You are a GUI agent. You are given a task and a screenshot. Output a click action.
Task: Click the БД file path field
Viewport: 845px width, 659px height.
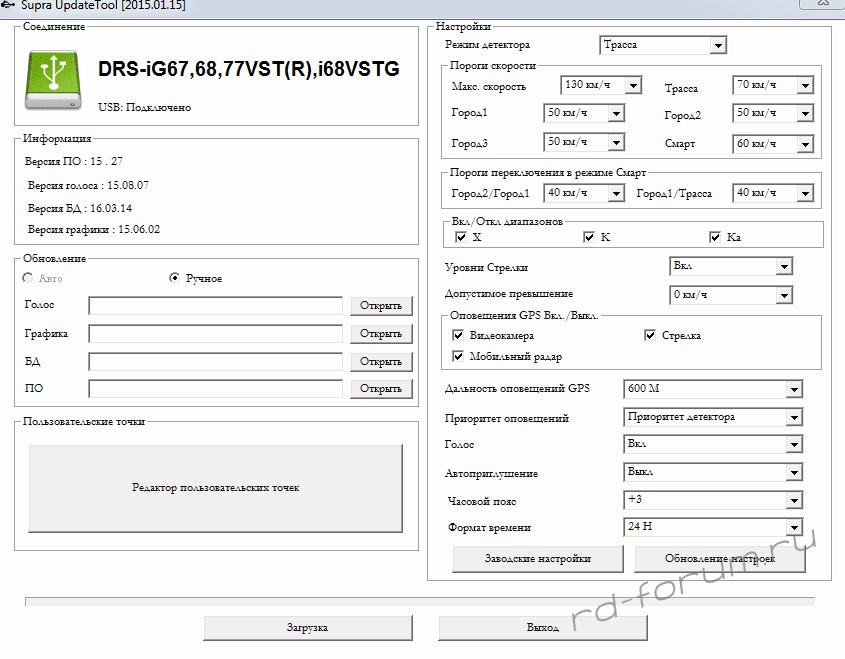(x=216, y=361)
